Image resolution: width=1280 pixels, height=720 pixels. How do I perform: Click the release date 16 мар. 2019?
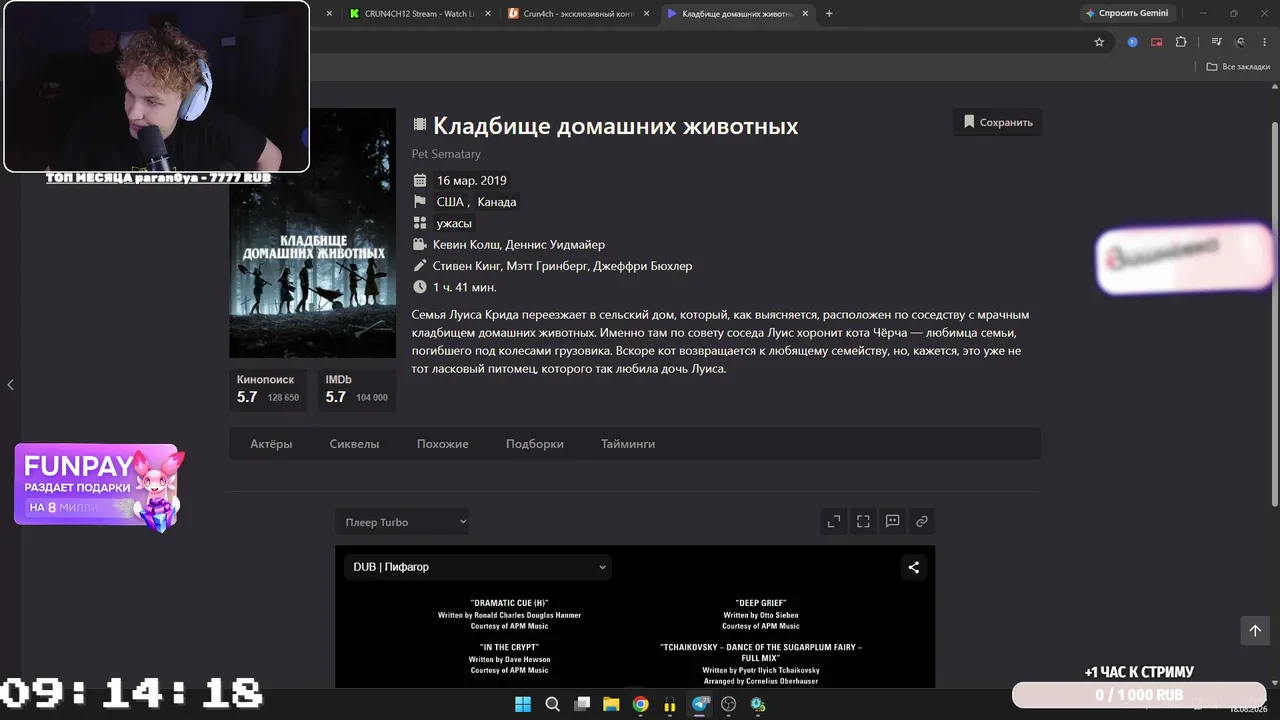(472, 181)
